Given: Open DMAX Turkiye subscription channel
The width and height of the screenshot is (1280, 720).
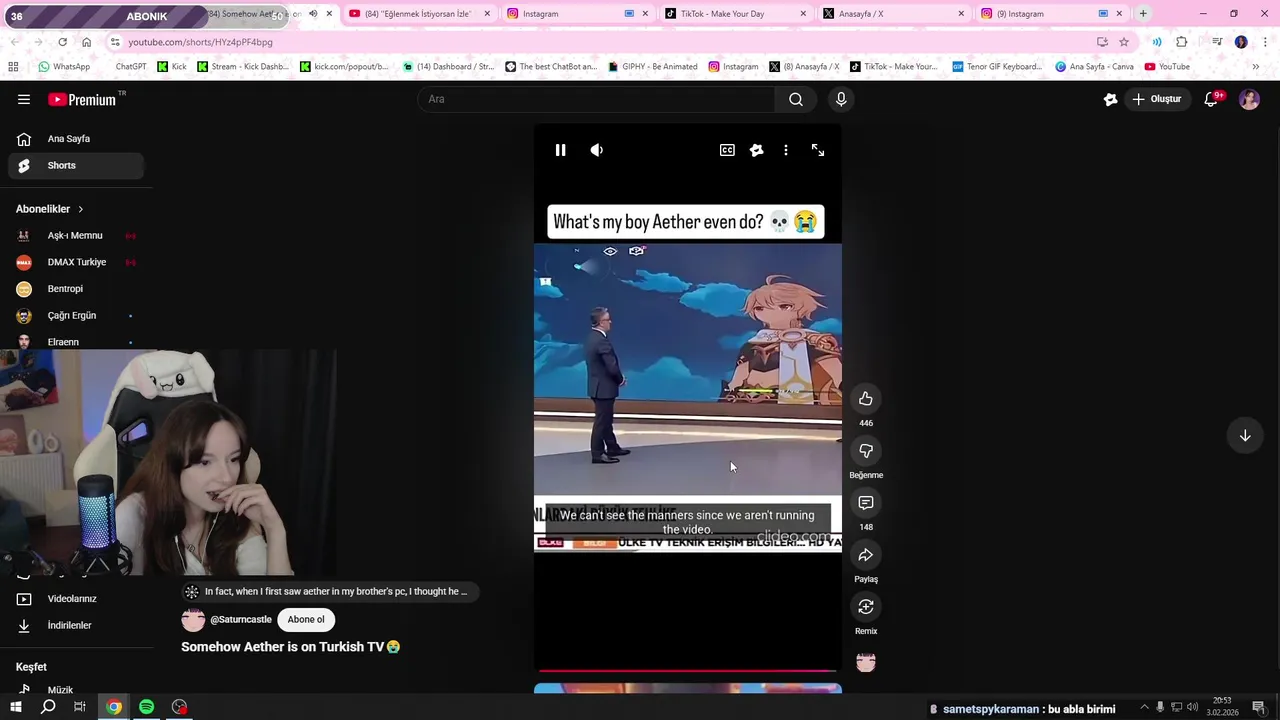Looking at the screenshot, I should tap(76, 262).
